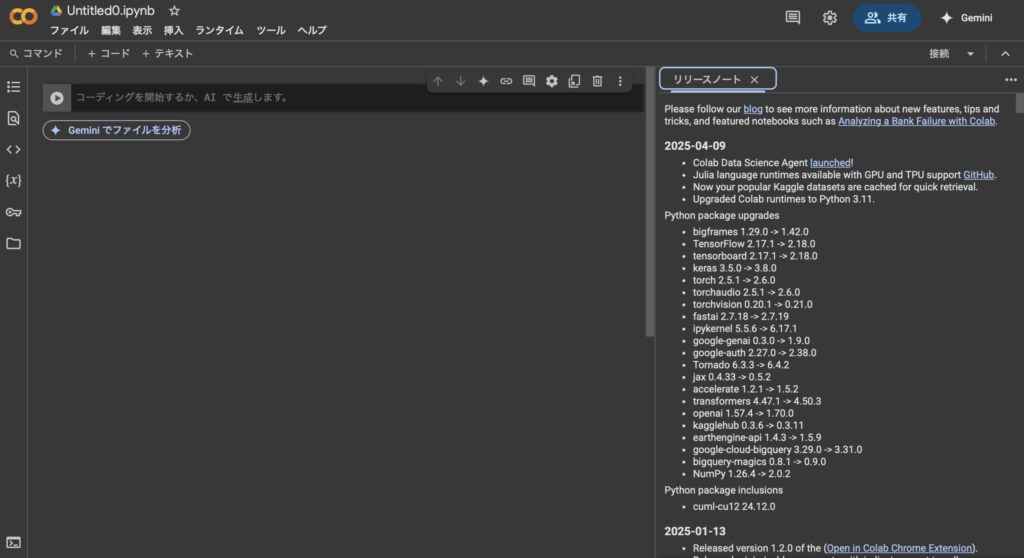
Task: Click the 2025-04-09 heading
Action: point(695,146)
